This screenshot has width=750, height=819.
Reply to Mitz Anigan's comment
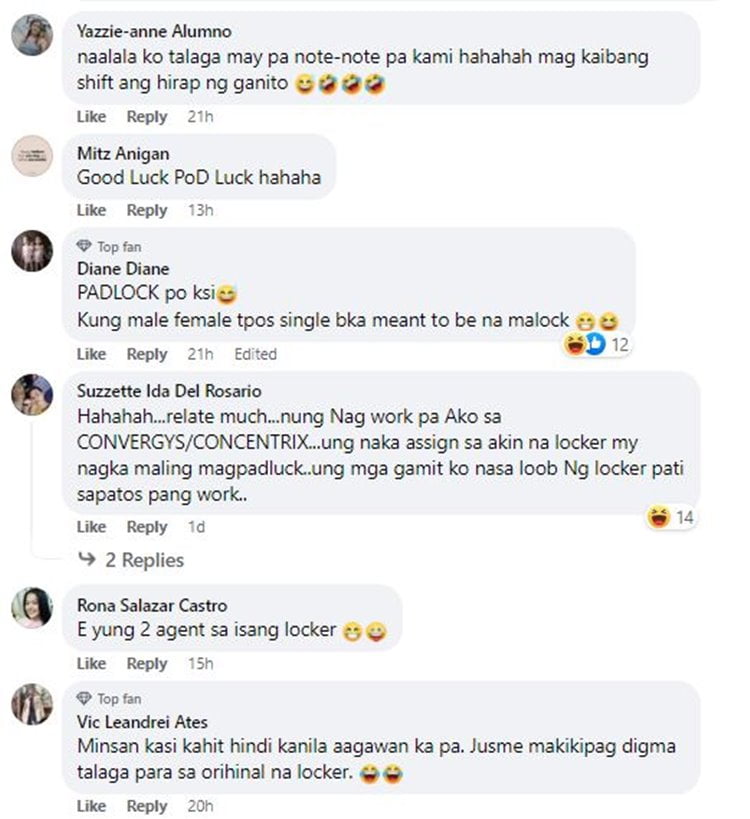click(x=147, y=210)
